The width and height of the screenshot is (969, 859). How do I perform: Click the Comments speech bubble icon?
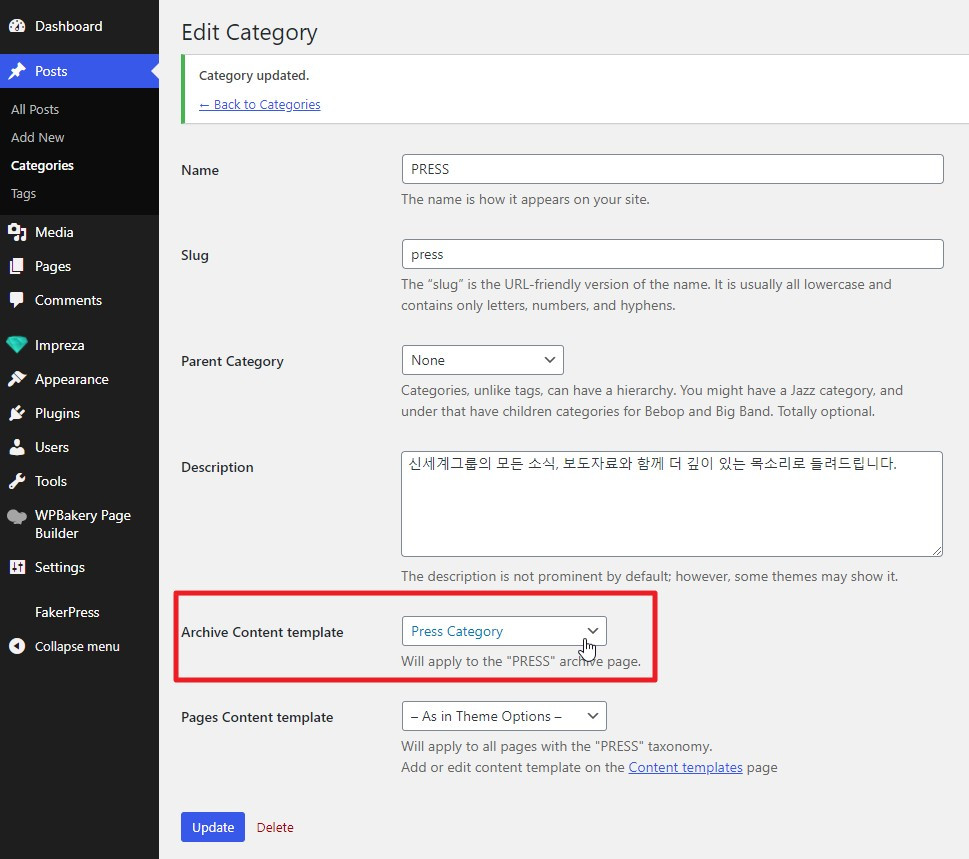[x=17, y=300]
